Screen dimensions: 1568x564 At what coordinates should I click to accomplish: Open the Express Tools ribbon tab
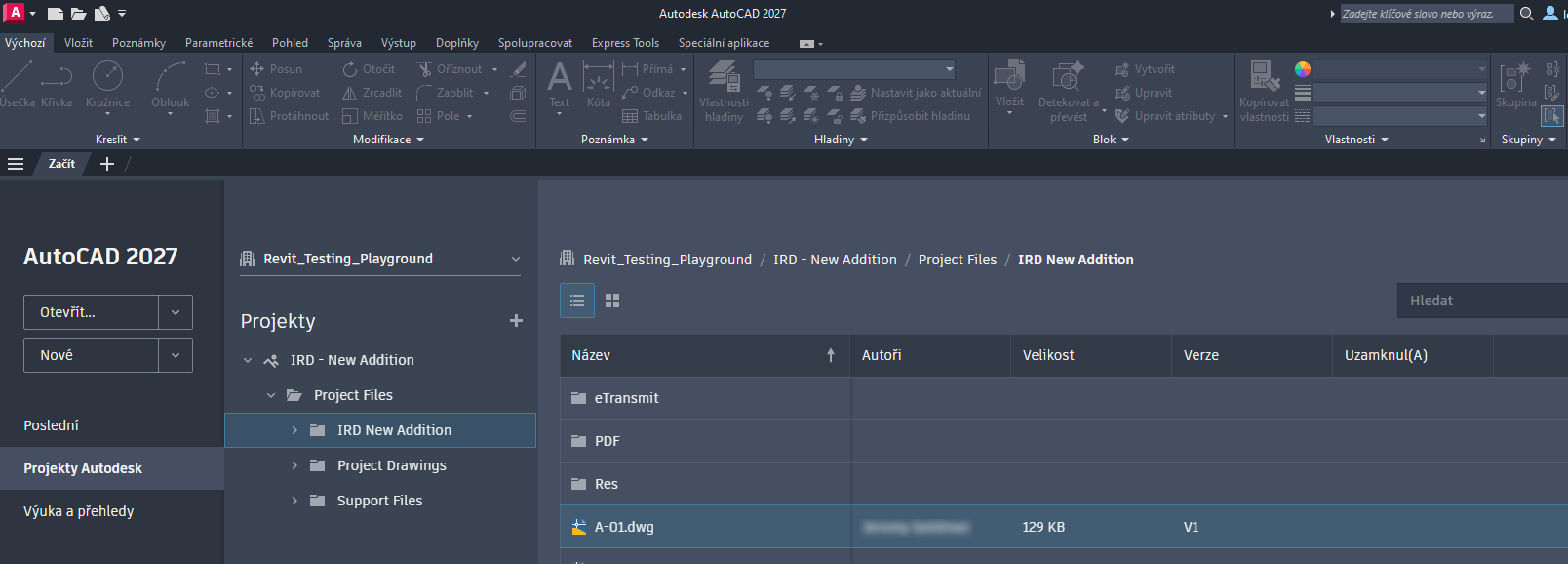coord(625,43)
